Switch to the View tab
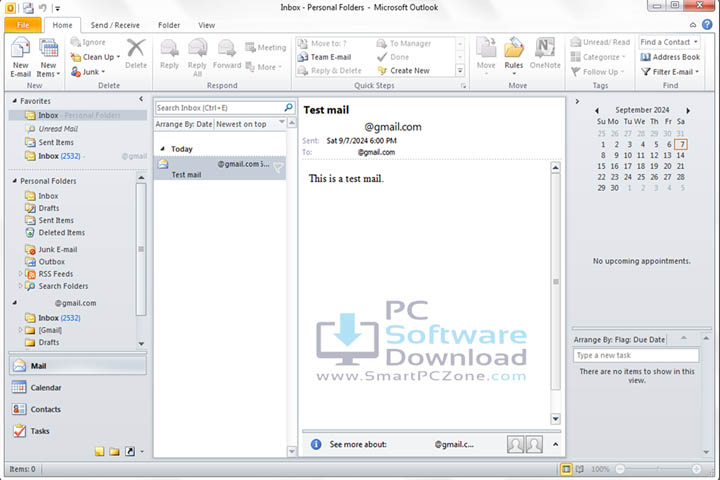Viewport: 720px width, 480px height. point(207,25)
